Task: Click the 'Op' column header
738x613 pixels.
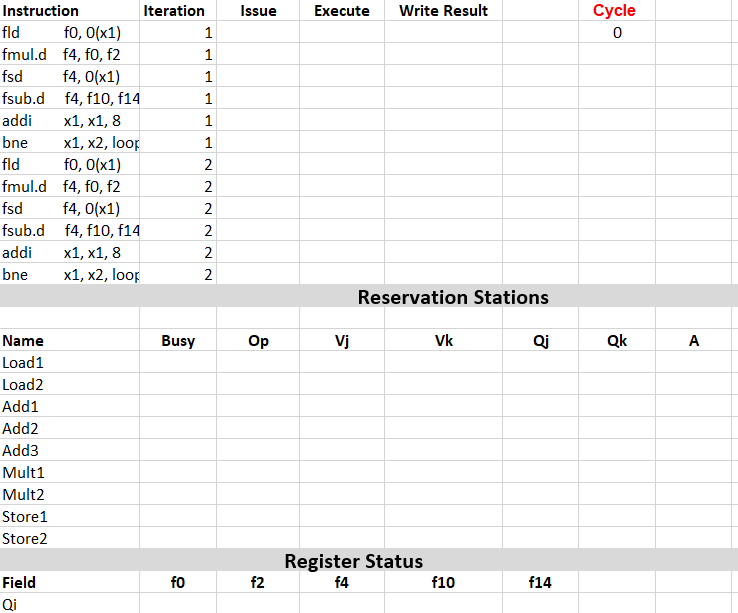Action: pos(258,340)
